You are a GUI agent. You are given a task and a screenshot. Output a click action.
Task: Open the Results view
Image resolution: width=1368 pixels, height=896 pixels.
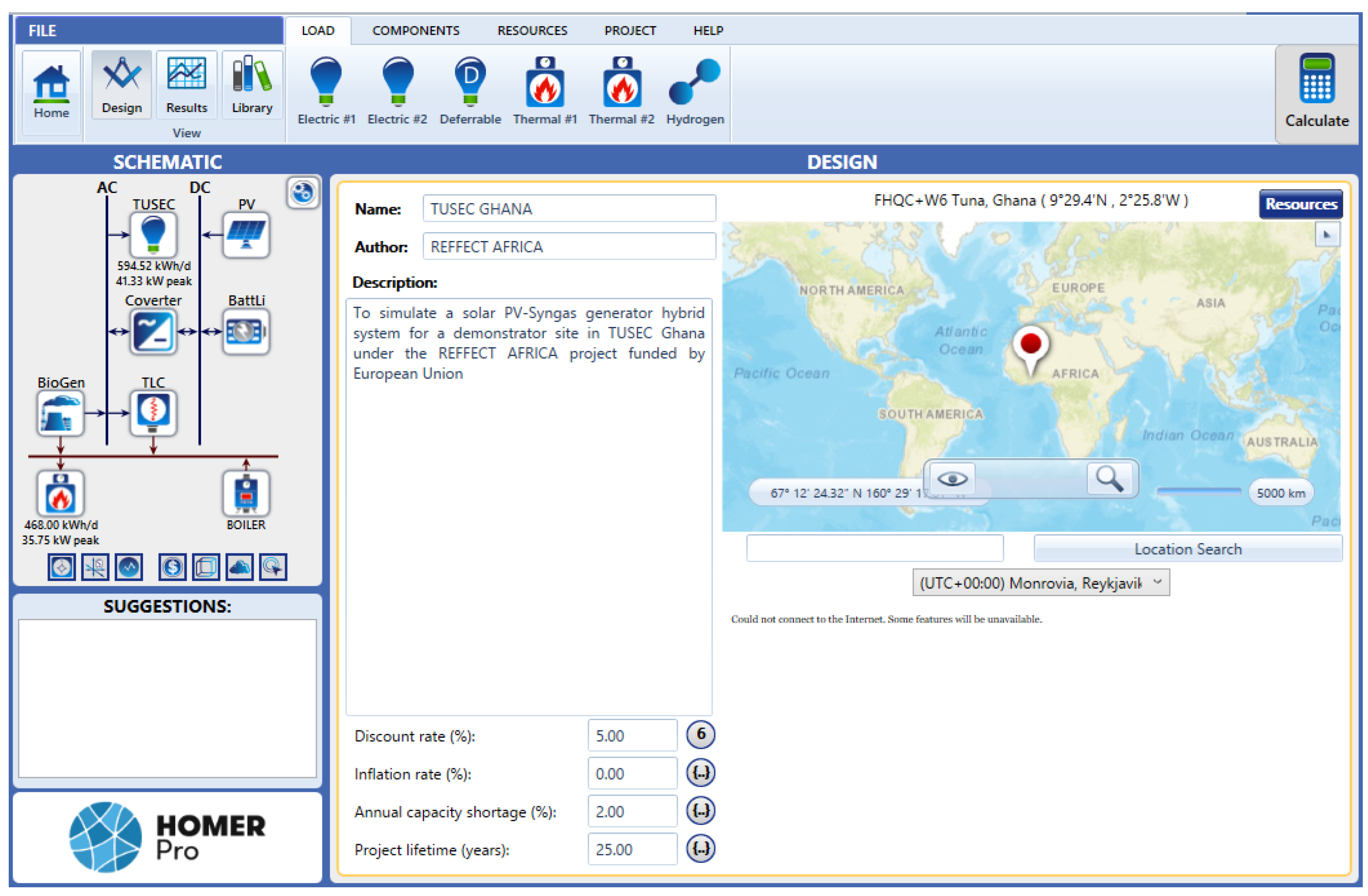click(x=186, y=85)
